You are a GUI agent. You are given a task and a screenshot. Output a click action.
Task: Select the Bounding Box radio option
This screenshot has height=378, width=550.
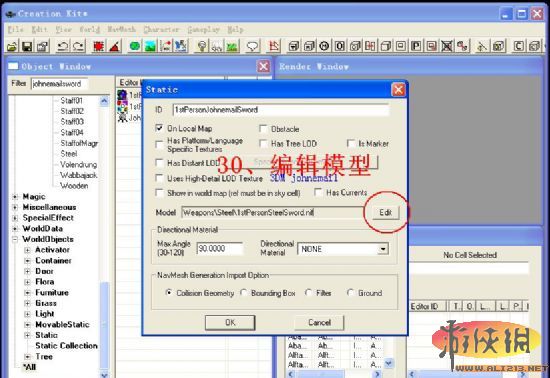pyautogui.click(x=243, y=293)
